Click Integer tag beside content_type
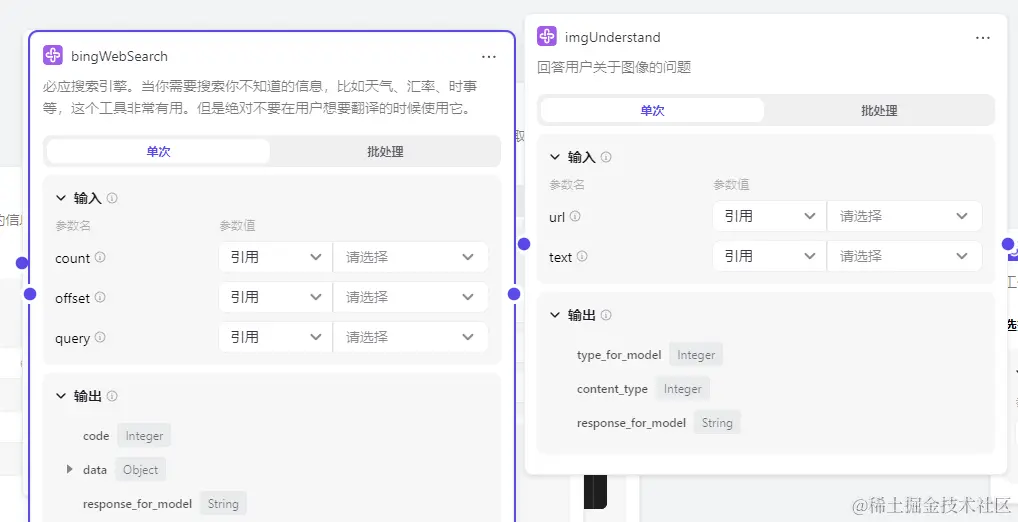Viewport: 1018px width, 522px height. [682, 389]
